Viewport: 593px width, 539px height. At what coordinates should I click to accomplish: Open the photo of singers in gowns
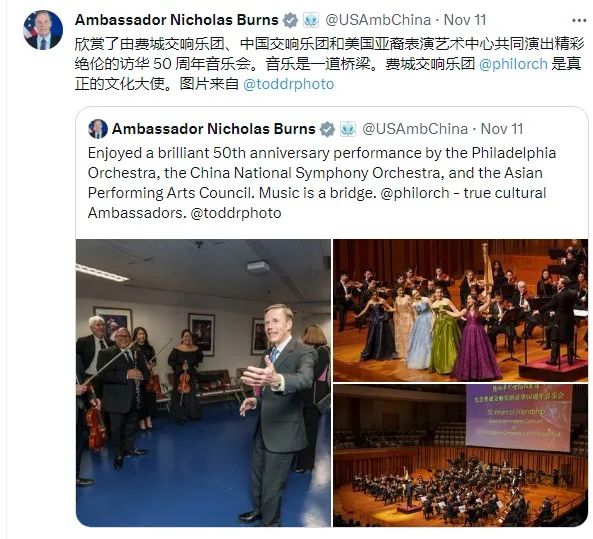[461, 310]
